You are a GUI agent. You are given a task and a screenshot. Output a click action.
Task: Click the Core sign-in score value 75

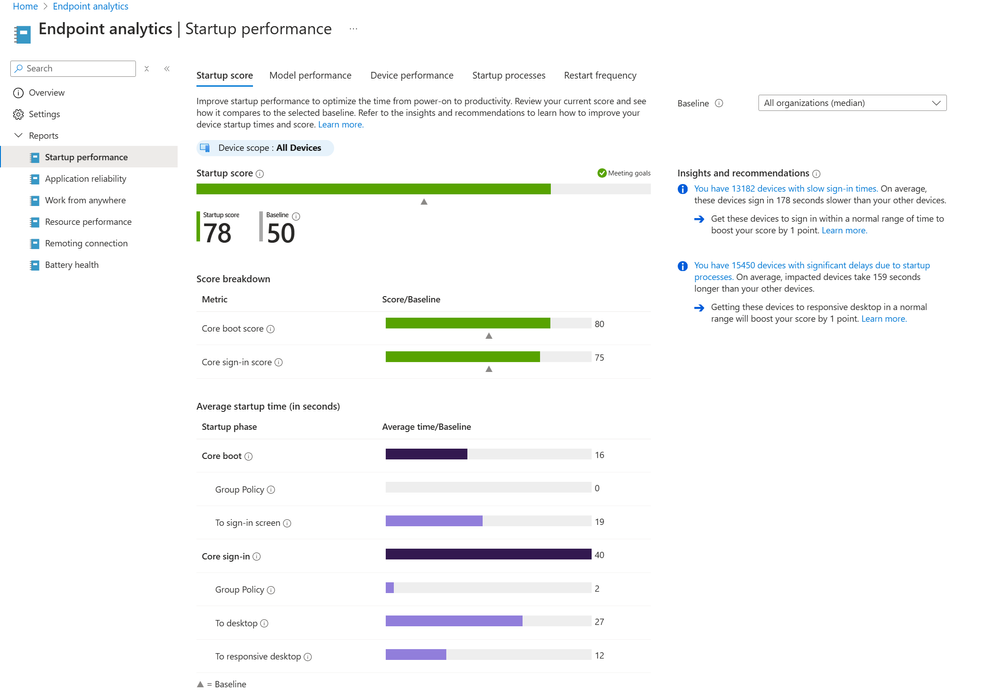(x=599, y=358)
